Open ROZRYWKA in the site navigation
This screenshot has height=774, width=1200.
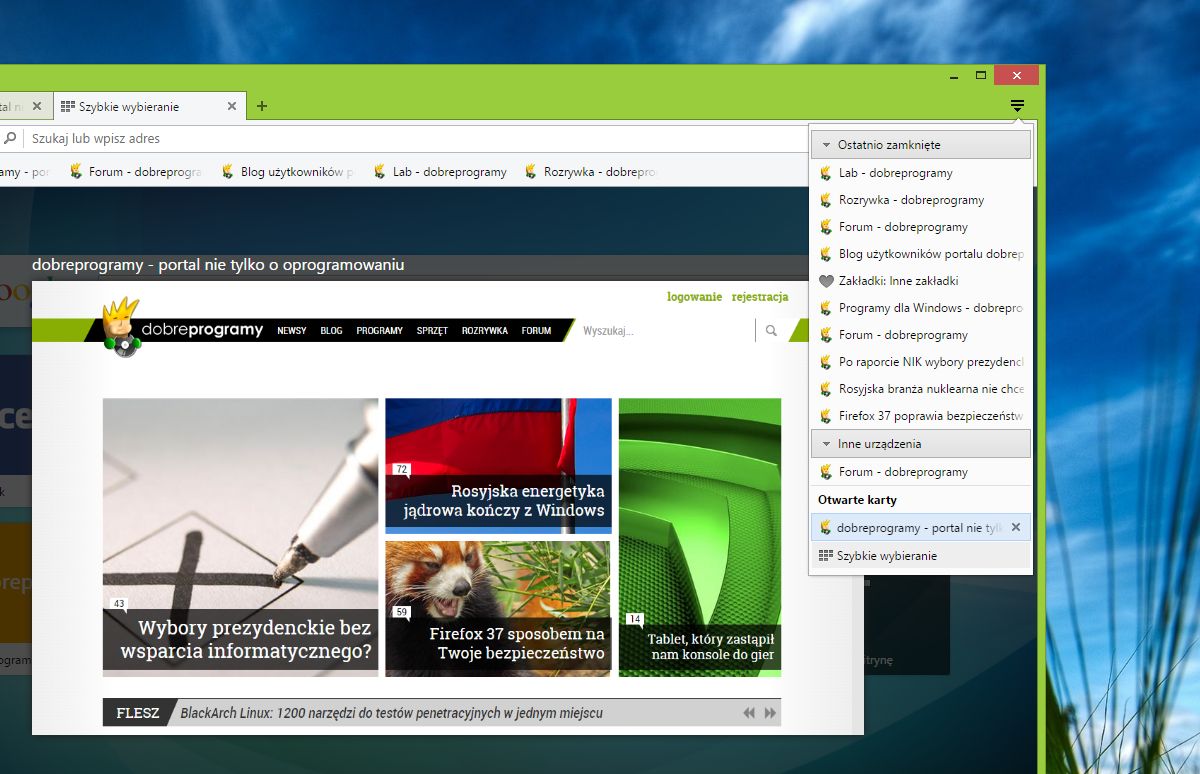pos(485,331)
